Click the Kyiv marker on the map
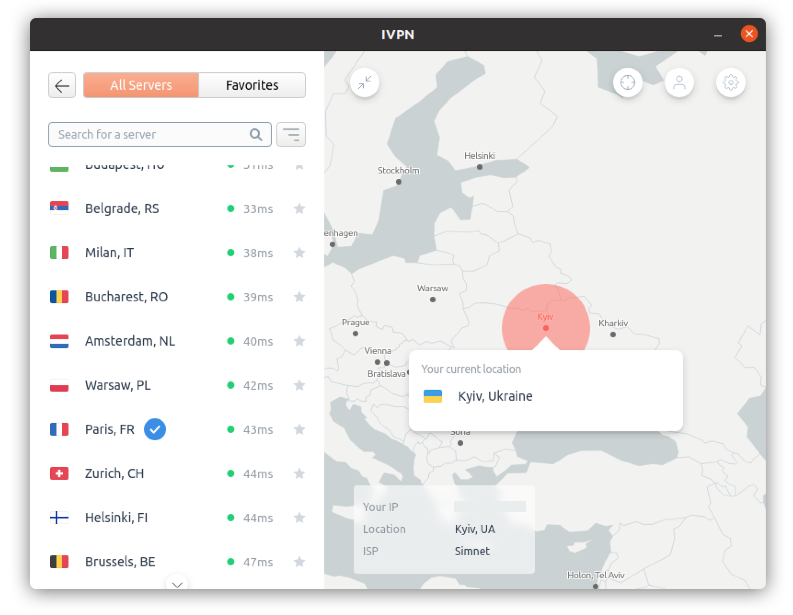The image size is (793, 615). click(x=546, y=328)
